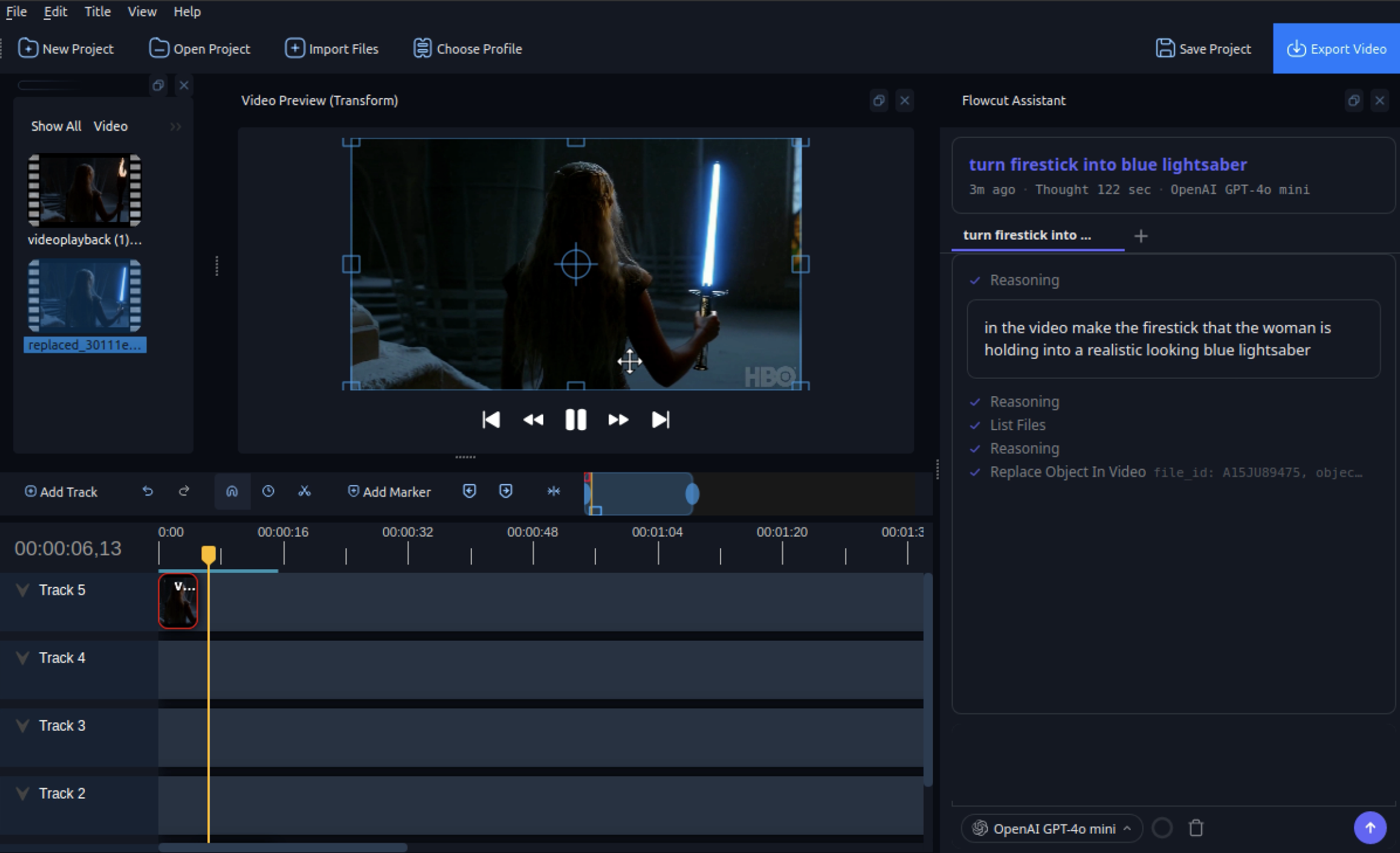The height and width of the screenshot is (853, 1400).
Task: Send message with purple arrow button
Action: coord(1370,828)
